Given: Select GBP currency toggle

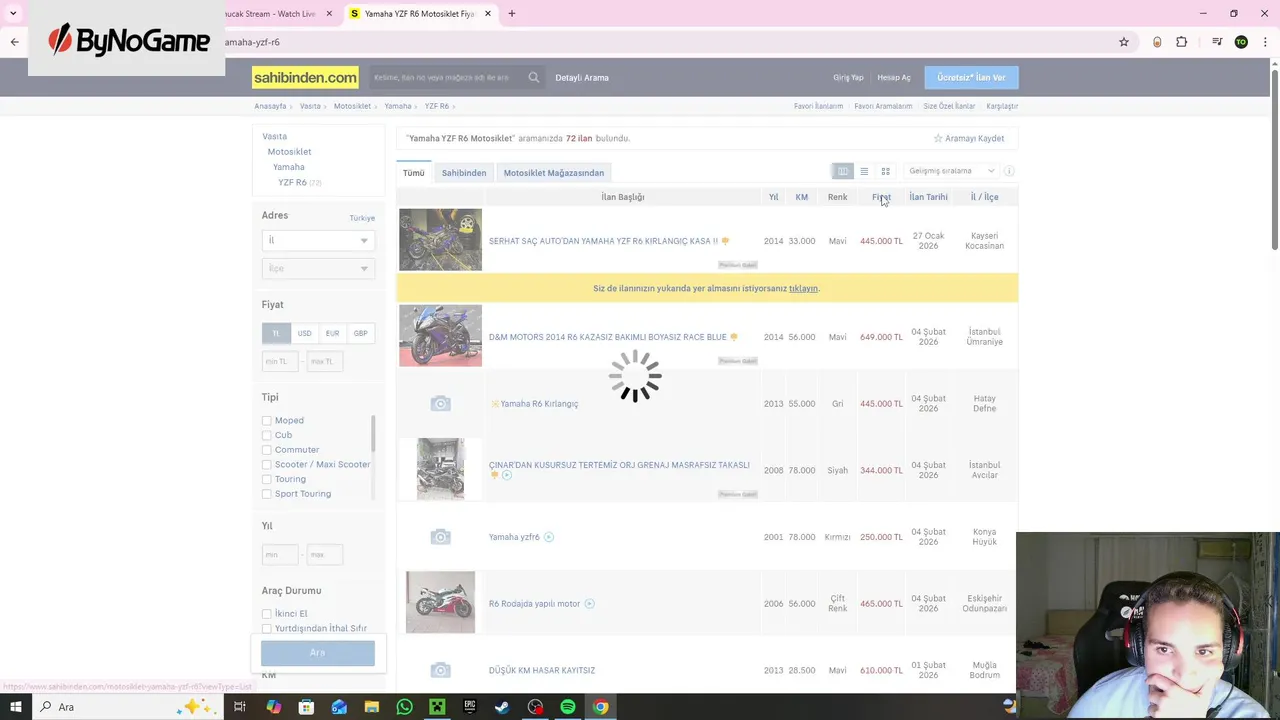Looking at the screenshot, I should point(360,333).
